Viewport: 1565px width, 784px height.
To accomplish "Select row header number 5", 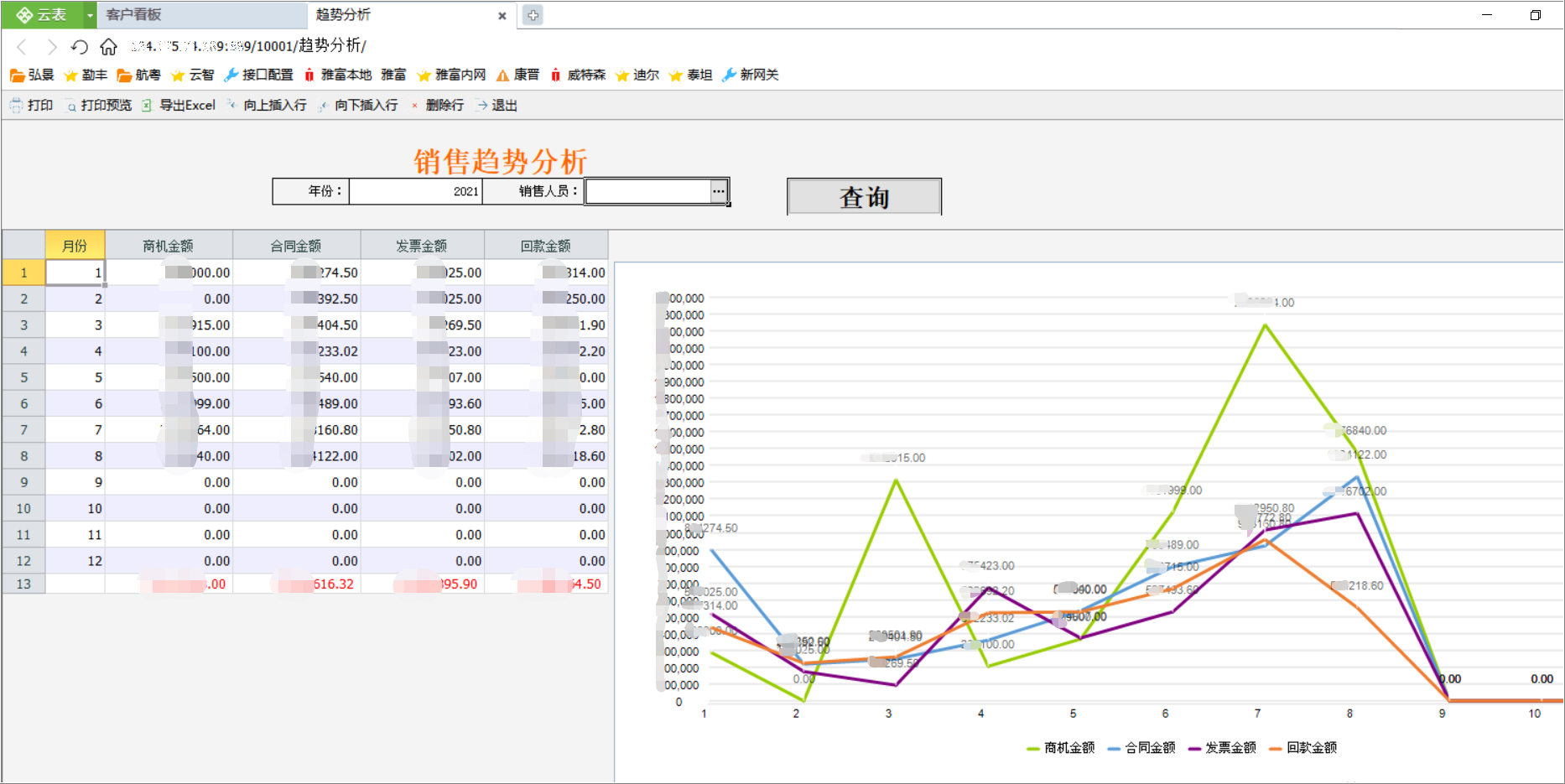I will (x=23, y=377).
